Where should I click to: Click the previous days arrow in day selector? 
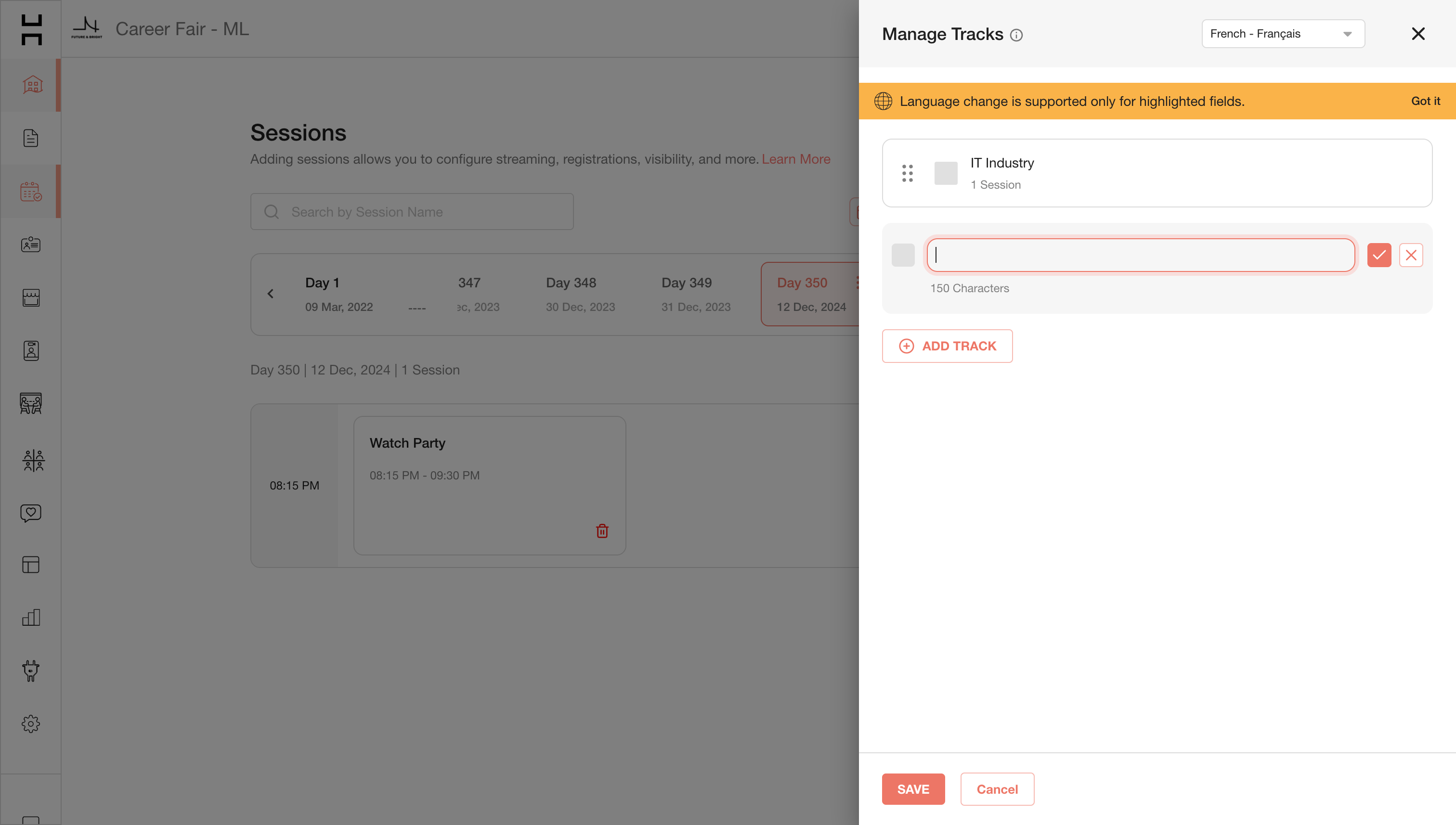270,294
